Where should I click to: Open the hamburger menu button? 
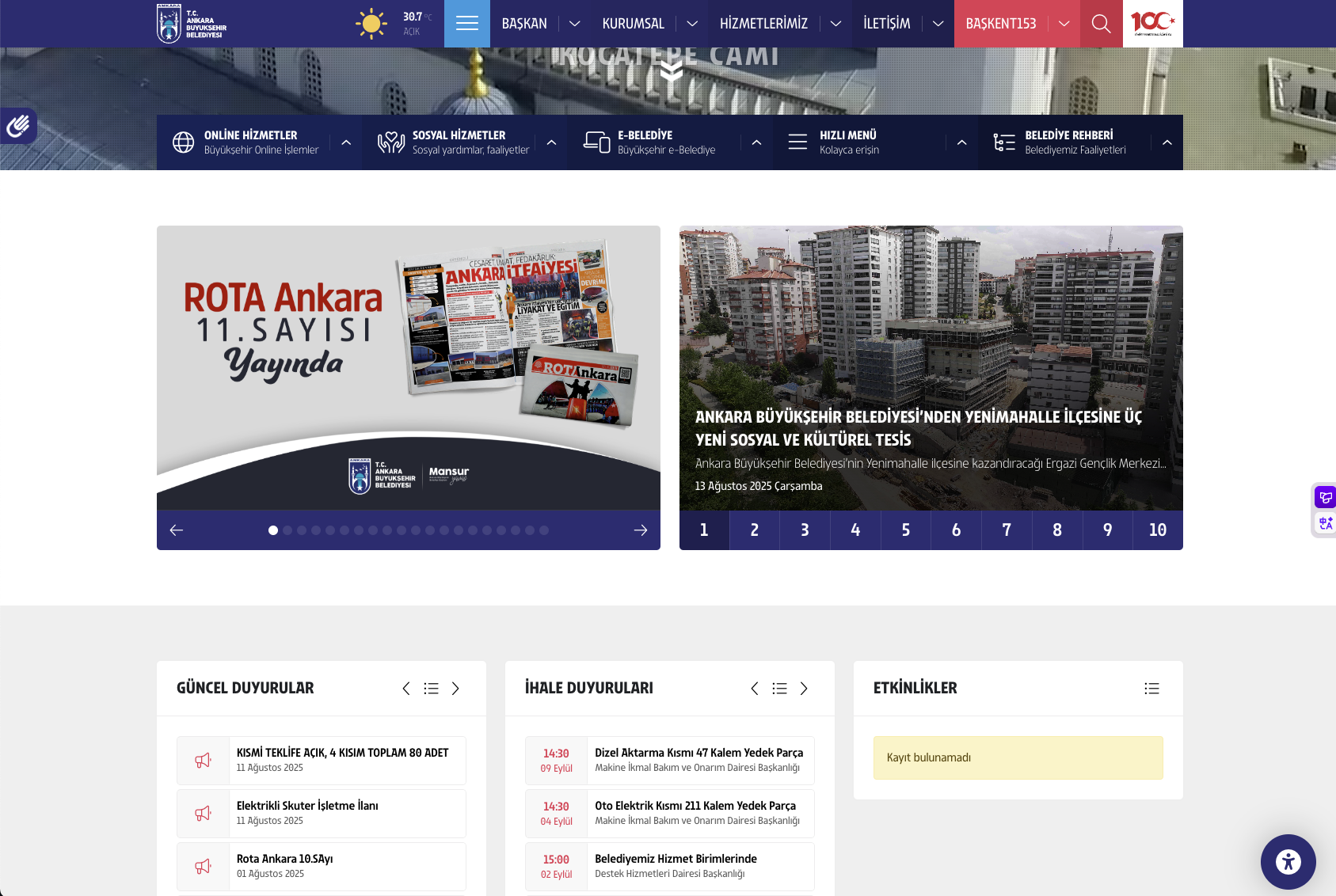point(467,24)
